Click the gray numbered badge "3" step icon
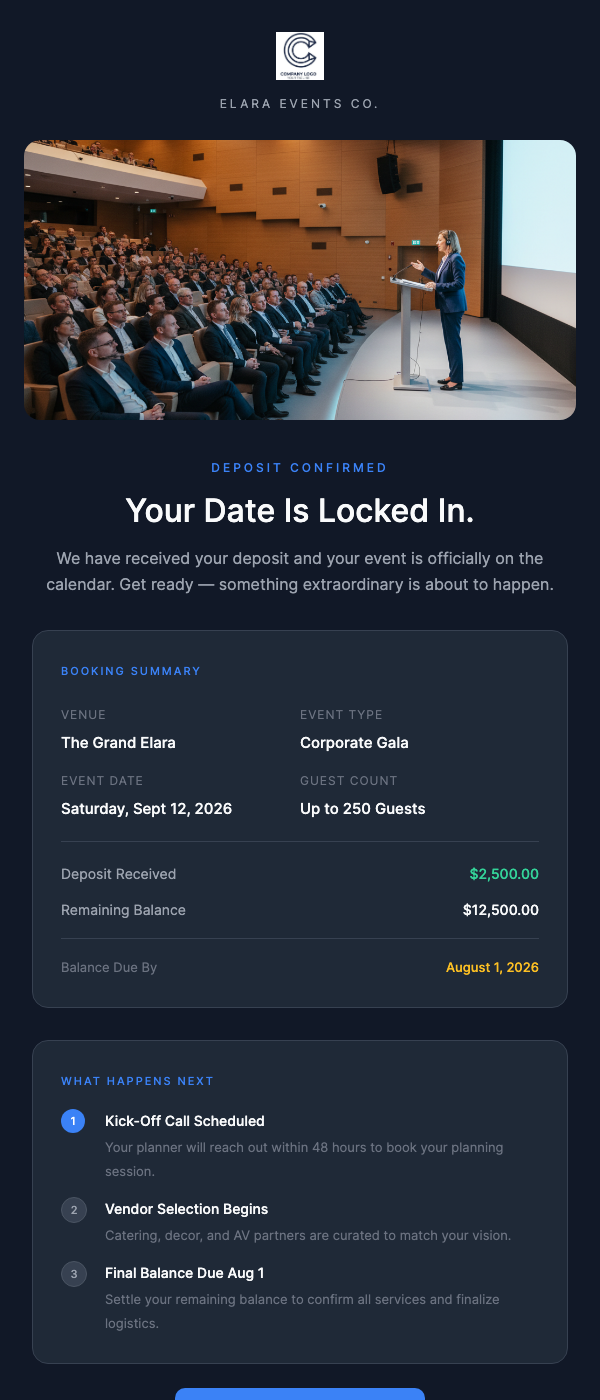The height and width of the screenshot is (1400, 600). (73, 1273)
